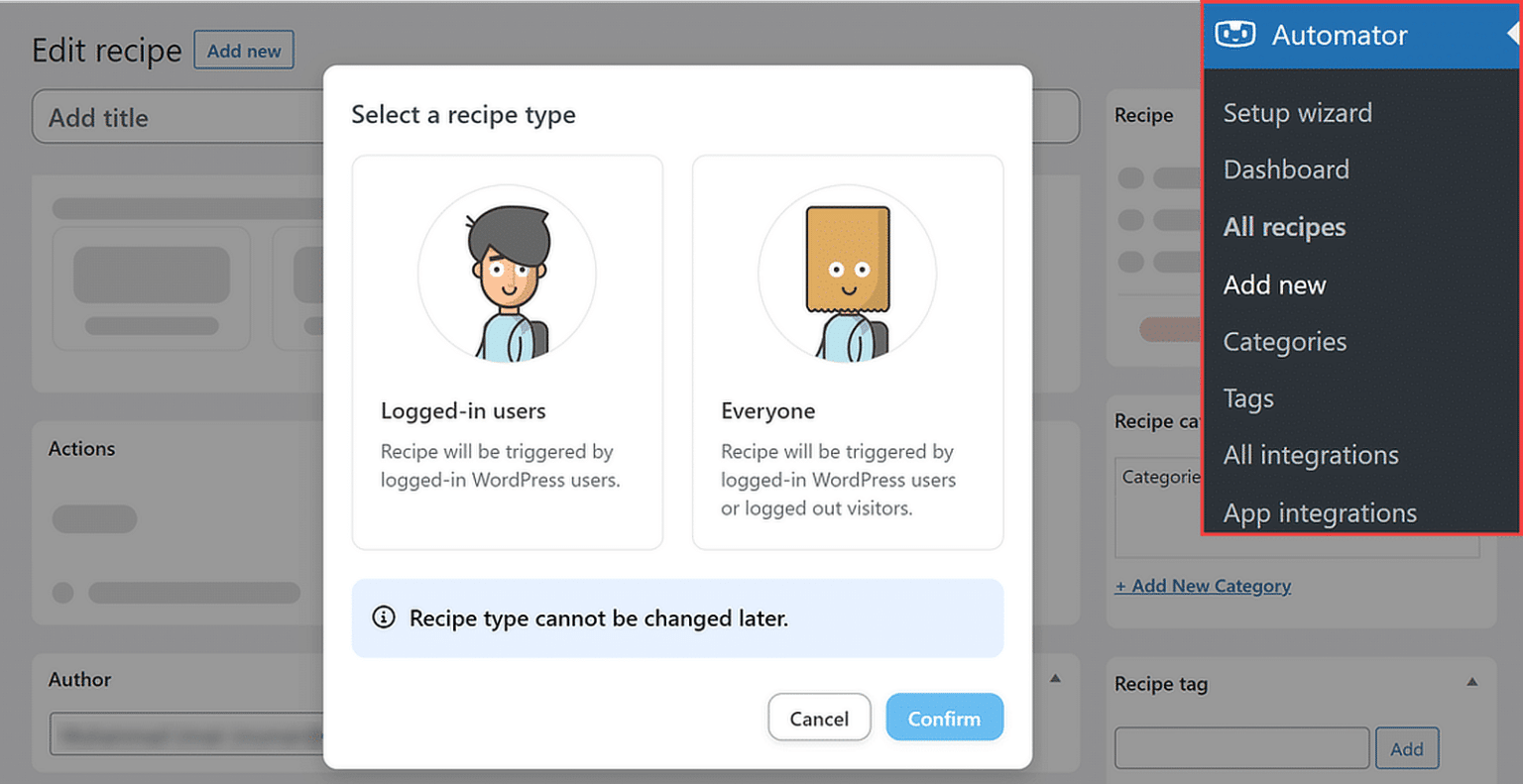The width and height of the screenshot is (1523, 784).
Task: Click the Everyone paper-bag avatar illustration
Action: (x=848, y=274)
